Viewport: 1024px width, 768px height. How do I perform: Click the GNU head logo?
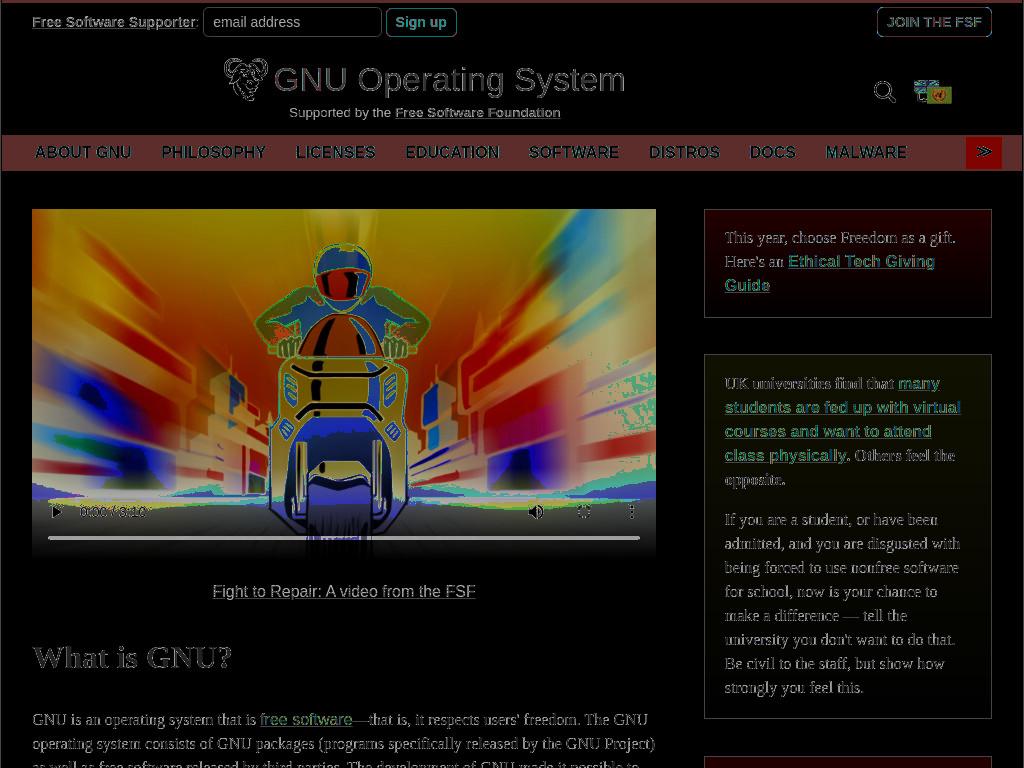pyautogui.click(x=246, y=80)
